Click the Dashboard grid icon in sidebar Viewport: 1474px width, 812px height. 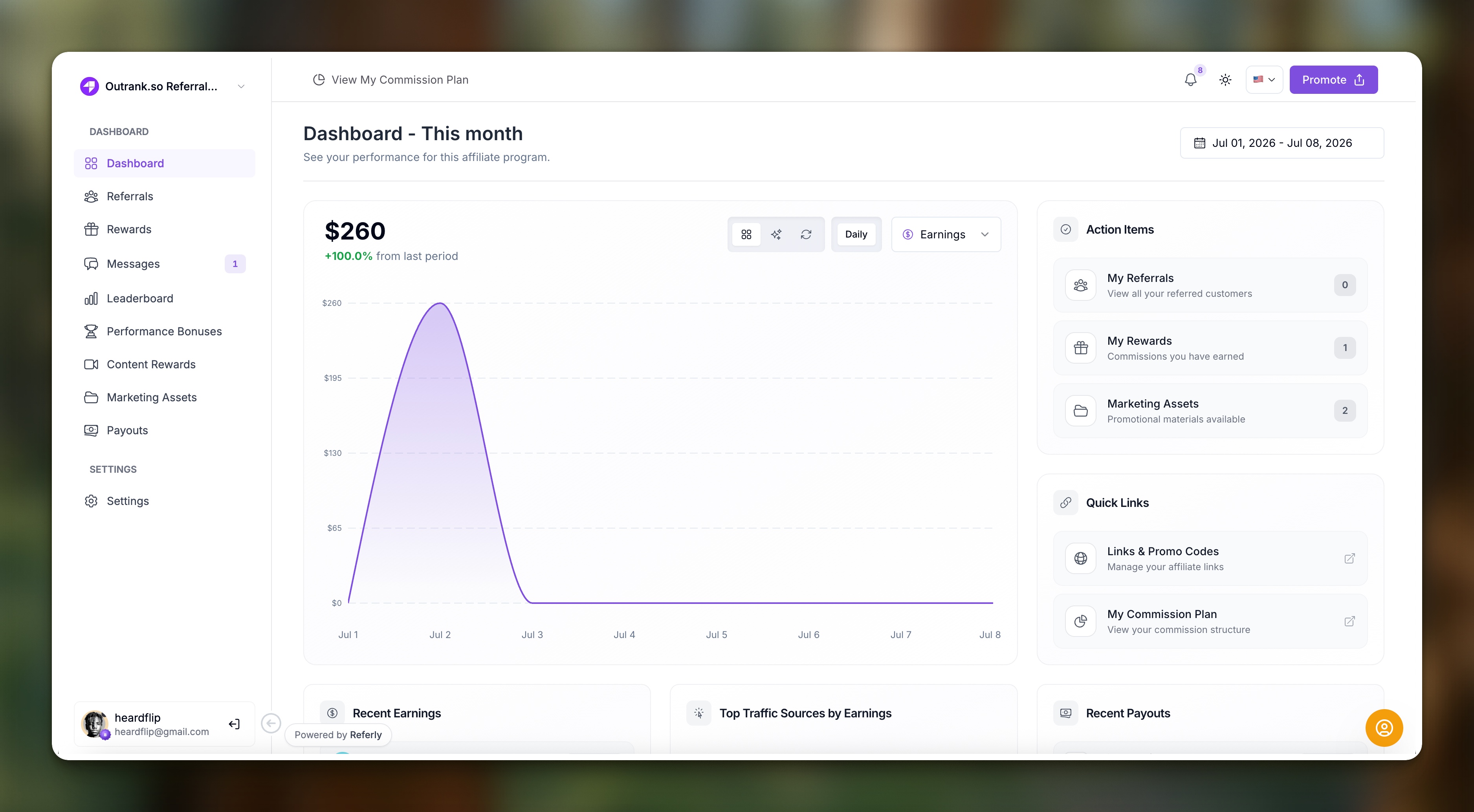point(91,164)
